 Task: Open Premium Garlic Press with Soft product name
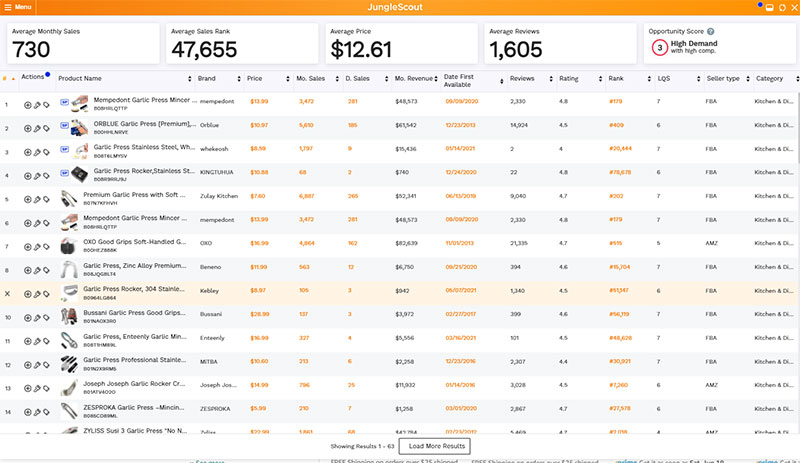(x=134, y=194)
